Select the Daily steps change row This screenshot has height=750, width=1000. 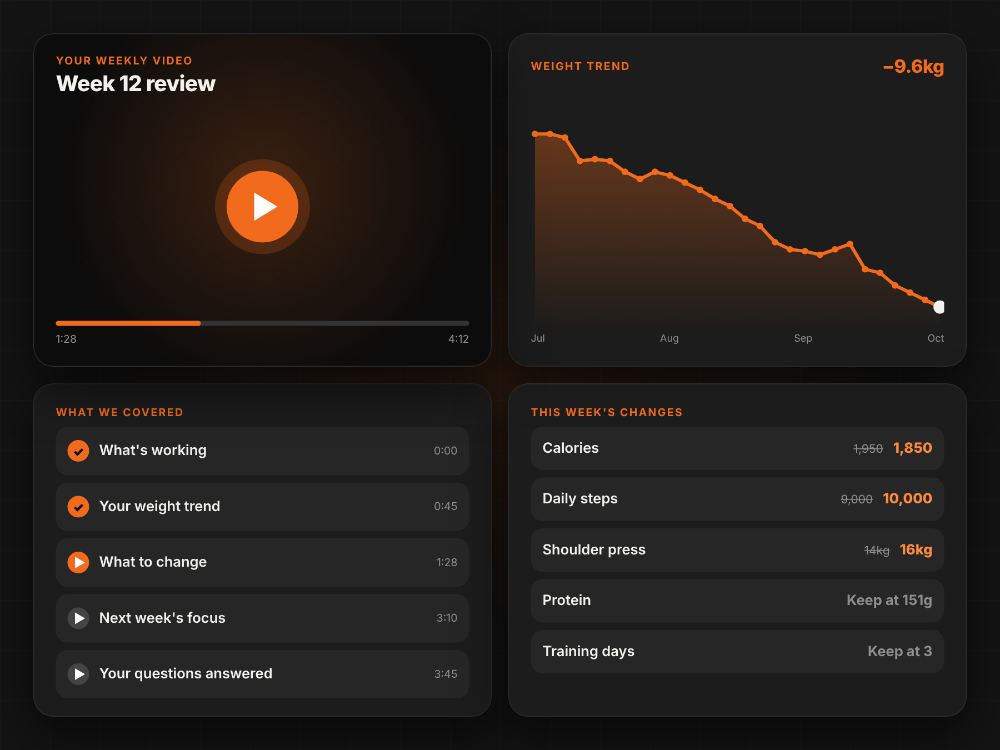click(737, 499)
